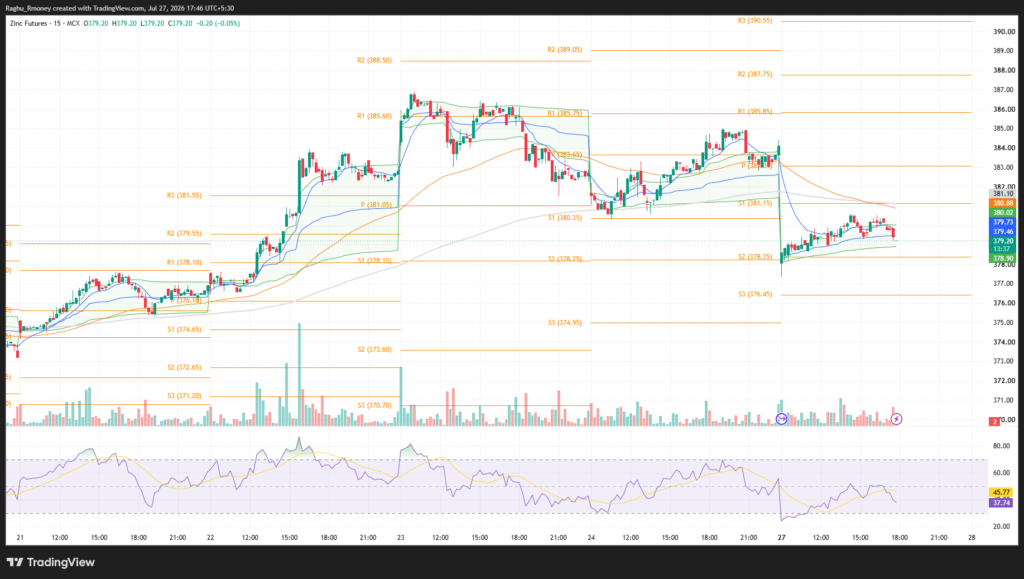Select the 'R2 (389.05)' pivot label
Screen dimensions: 1024x579
tap(564, 50)
